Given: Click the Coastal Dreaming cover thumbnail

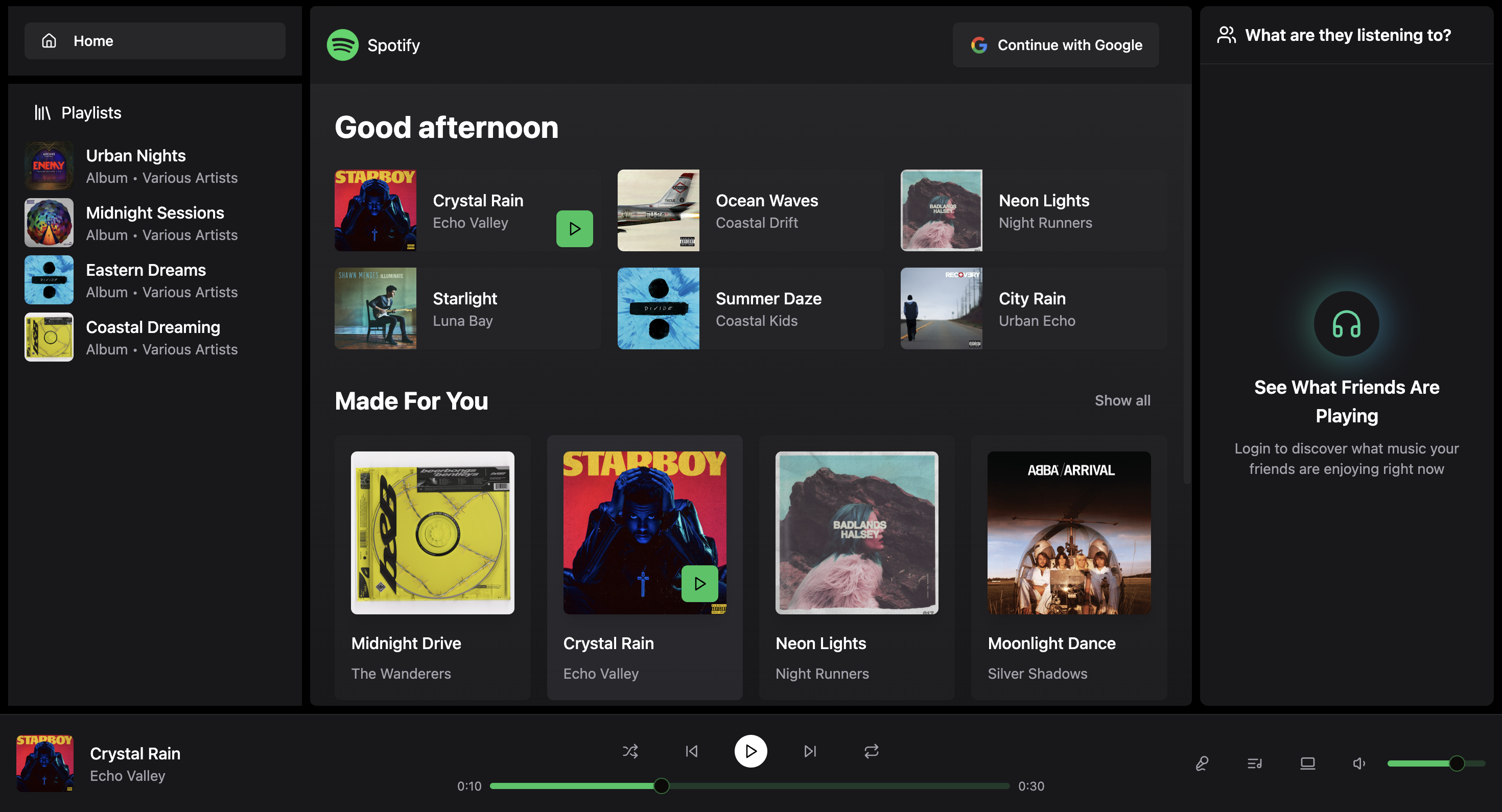Looking at the screenshot, I should click(49, 337).
